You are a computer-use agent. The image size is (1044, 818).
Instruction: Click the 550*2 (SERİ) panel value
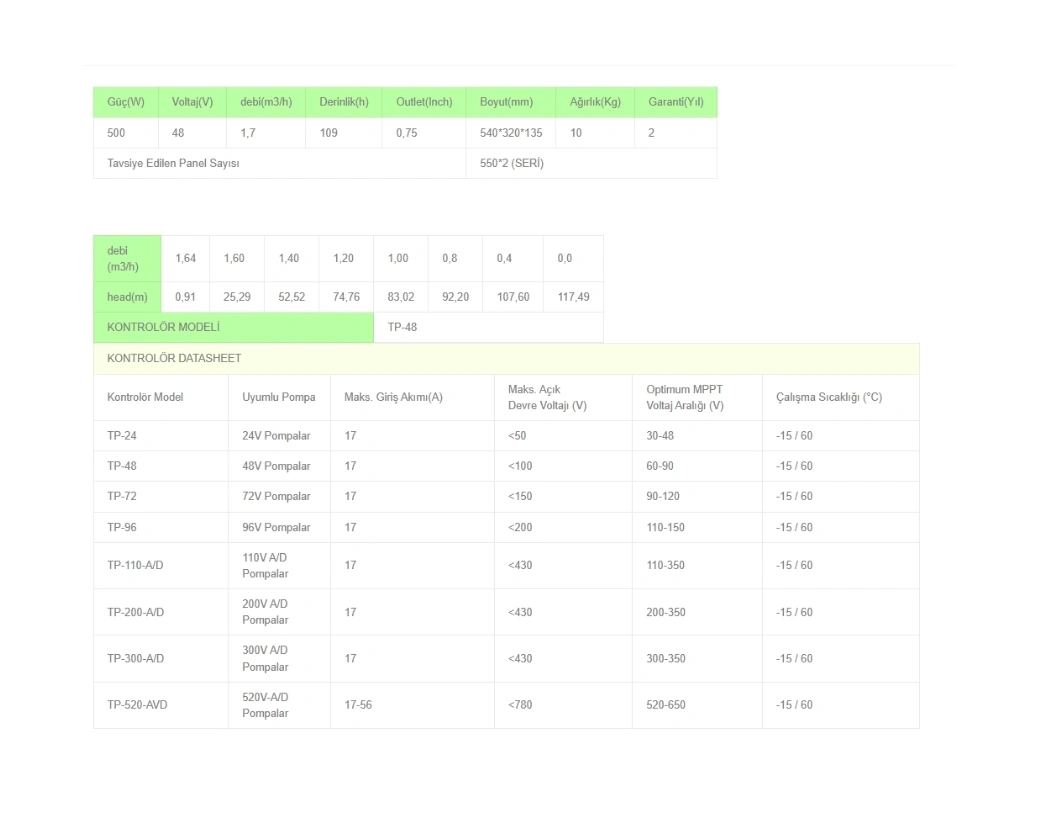pyautogui.click(x=512, y=164)
